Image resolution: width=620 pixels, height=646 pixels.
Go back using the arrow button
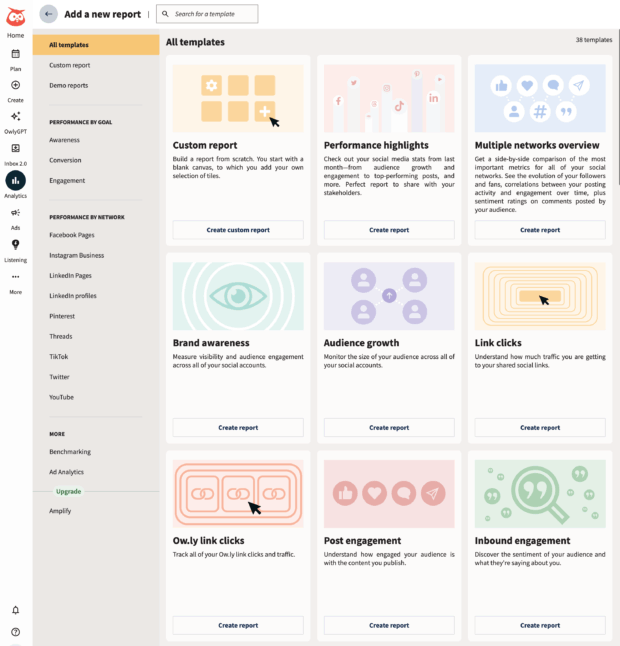(49, 14)
